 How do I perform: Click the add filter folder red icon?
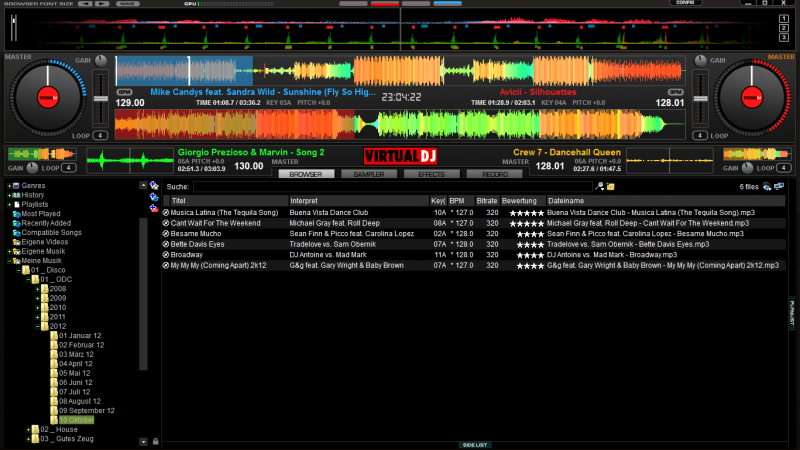154,208
